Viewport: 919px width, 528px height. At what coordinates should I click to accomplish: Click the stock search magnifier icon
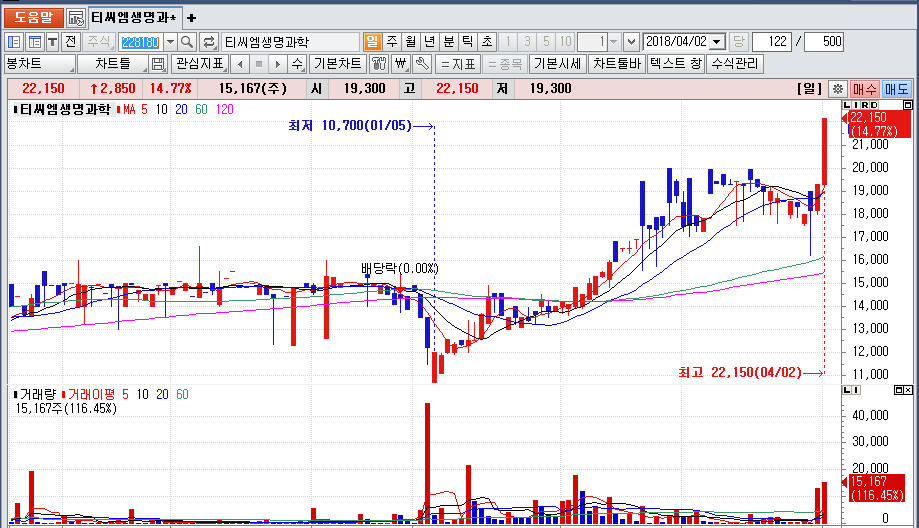[x=186, y=42]
